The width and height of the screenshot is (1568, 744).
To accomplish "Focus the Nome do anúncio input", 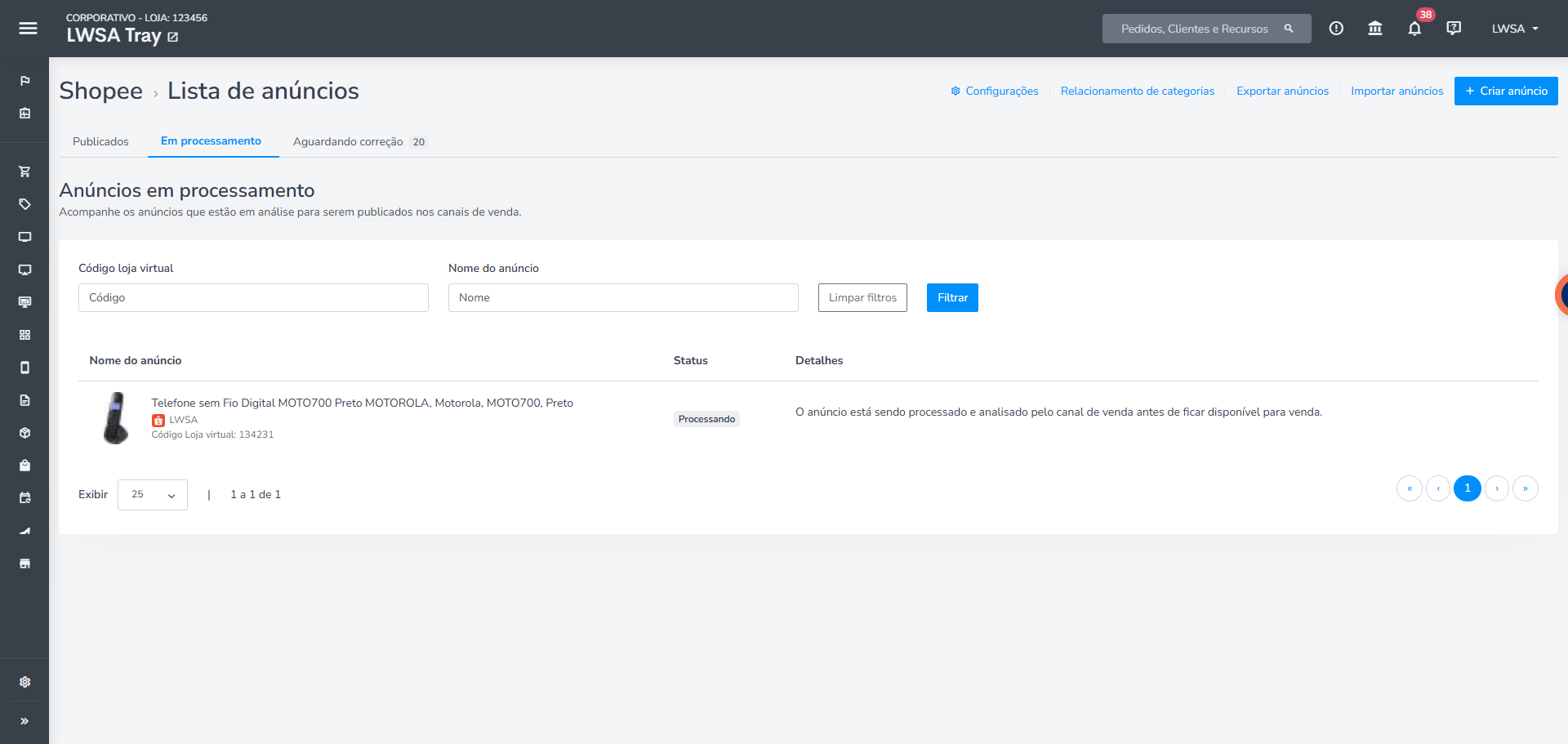I will pyautogui.click(x=623, y=297).
